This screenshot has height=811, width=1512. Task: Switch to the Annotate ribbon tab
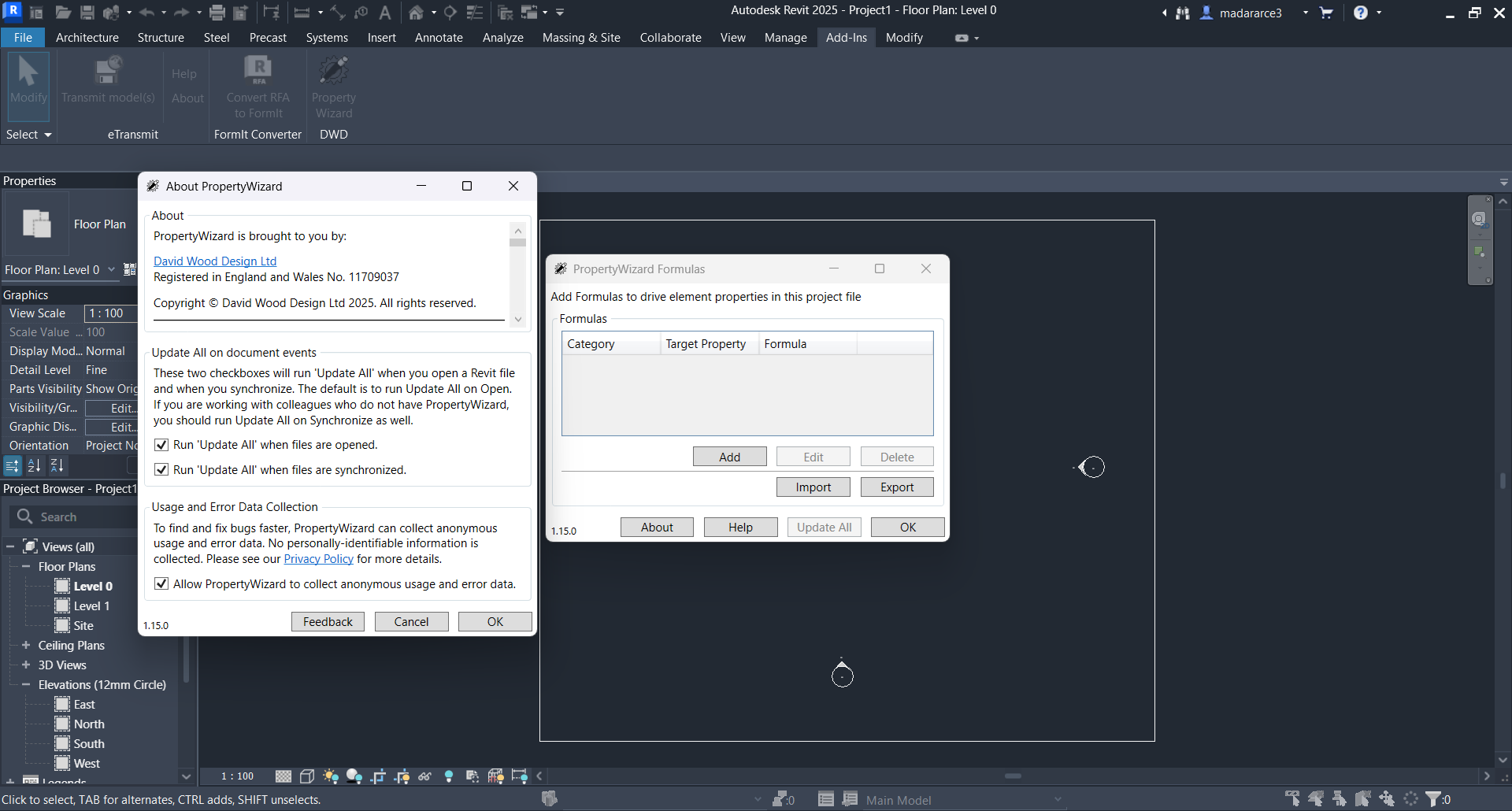(x=439, y=38)
